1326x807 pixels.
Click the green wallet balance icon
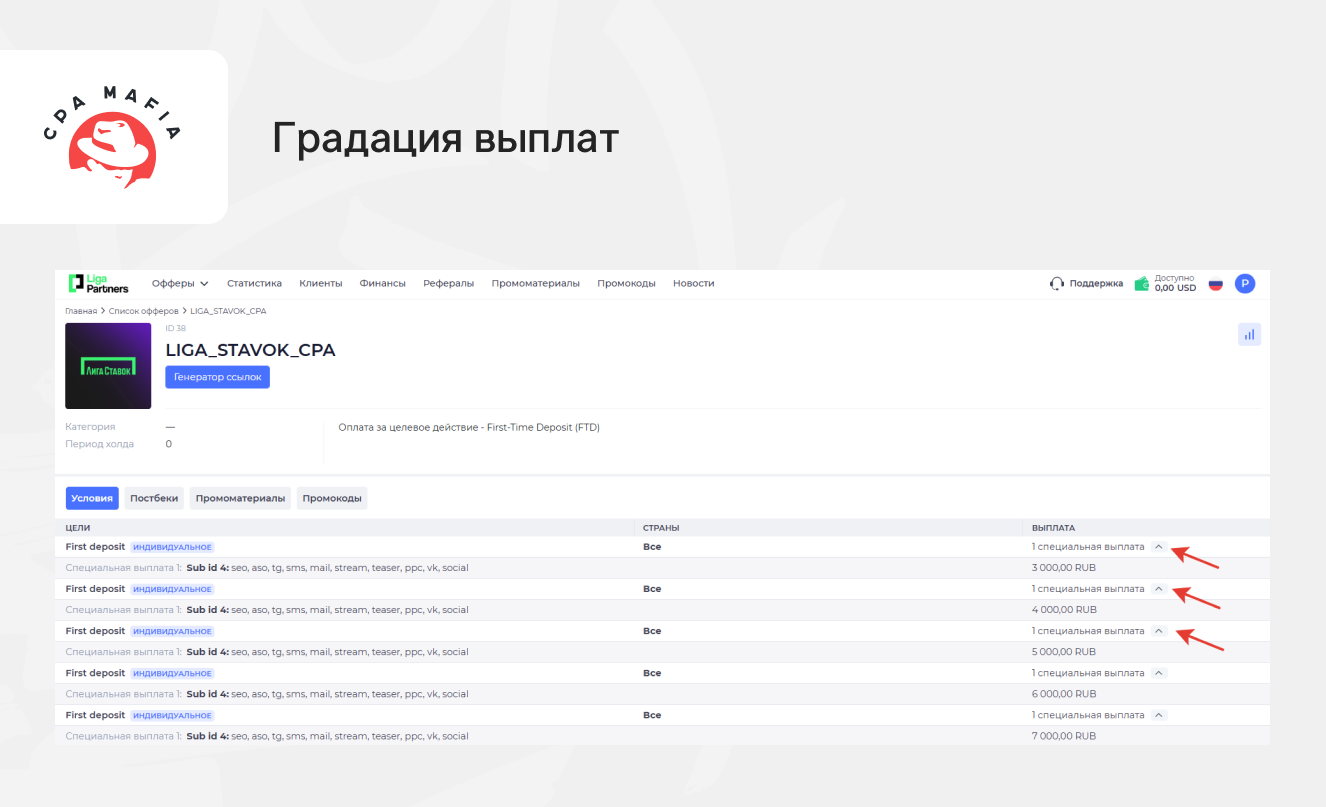click(1142, 284)
